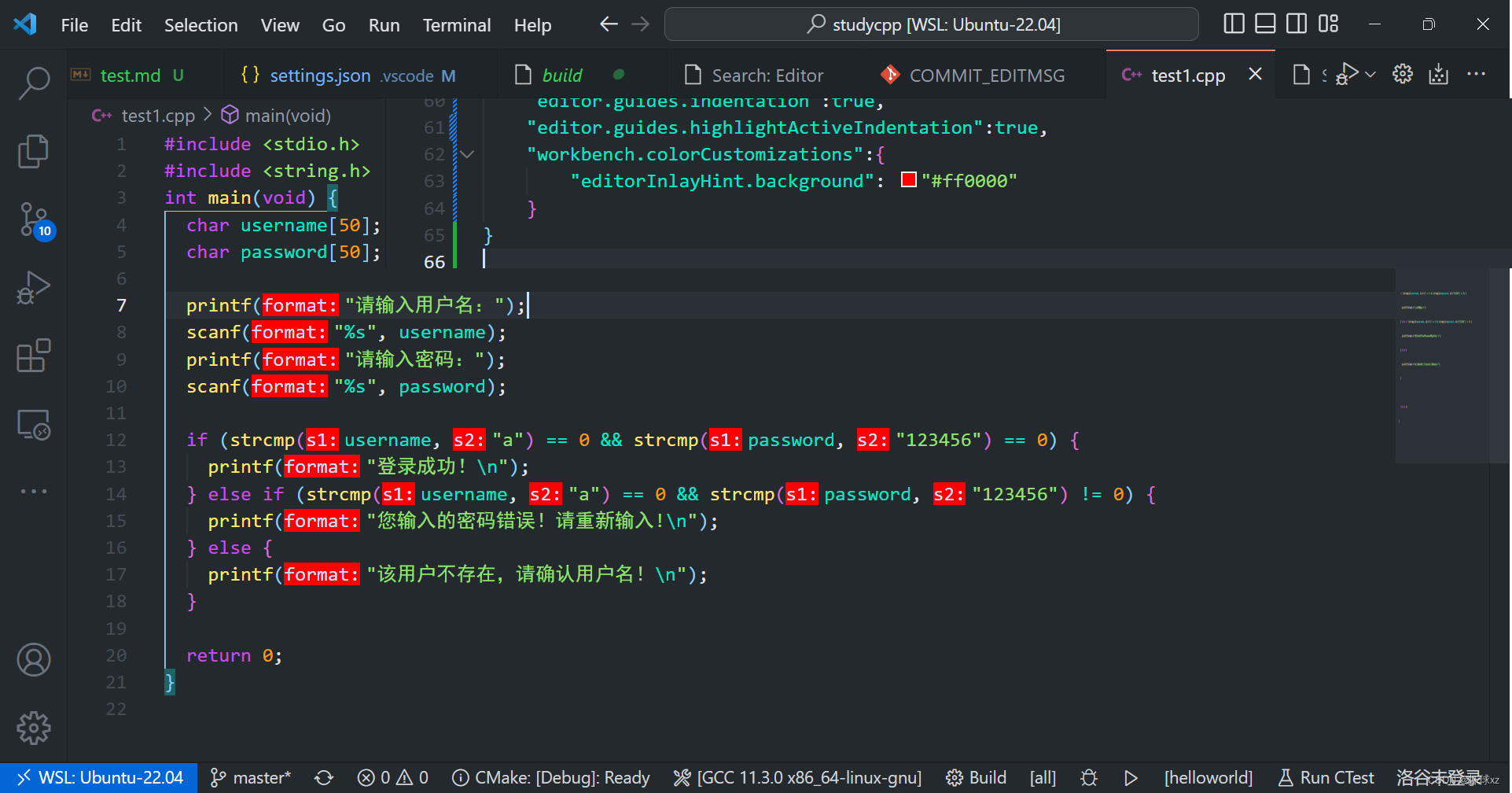Click the Synchronize Changes icon
The image size is (1512, 793).
pyautogui.click(x=324, y=778)
